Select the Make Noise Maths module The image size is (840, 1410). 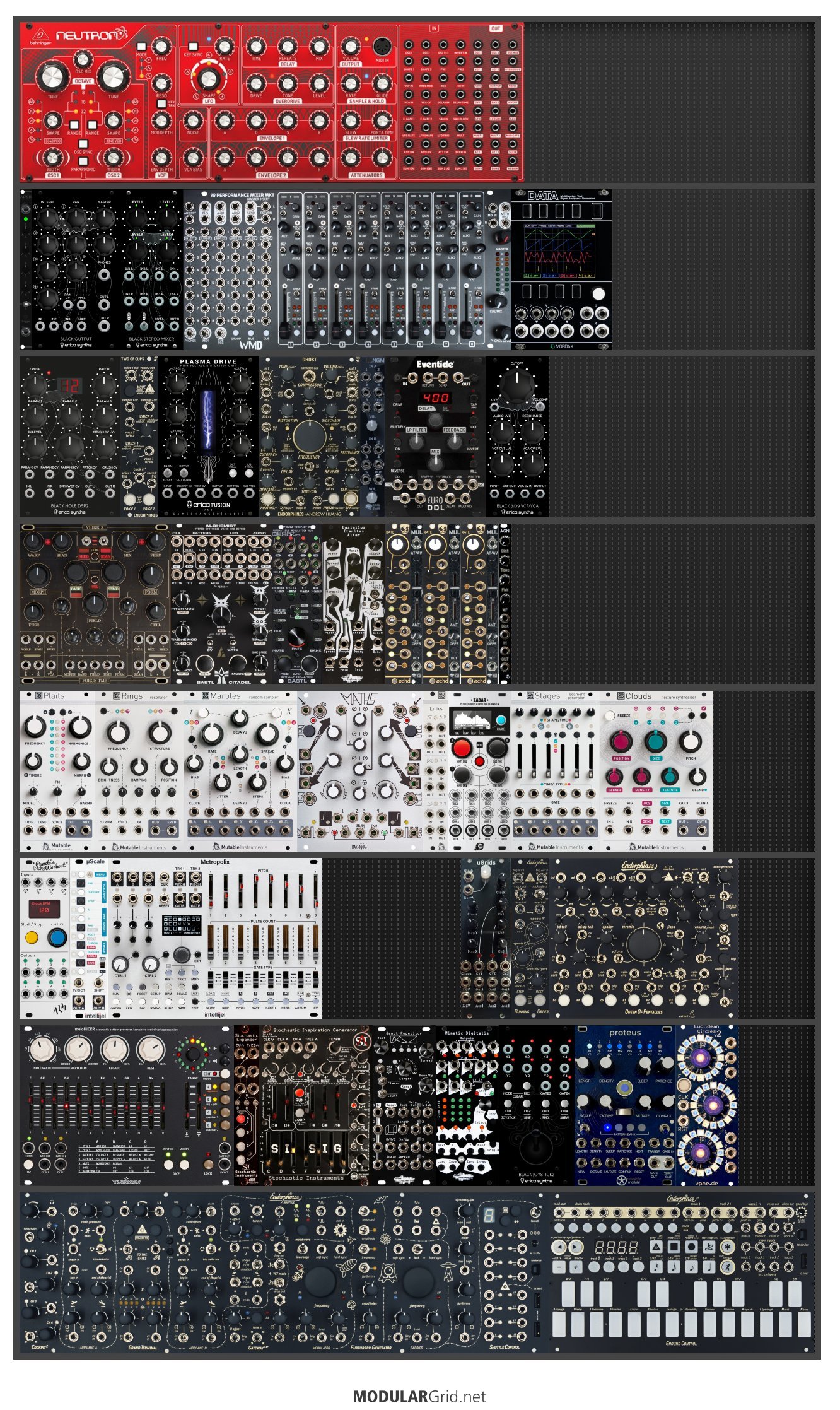tap(360, 771)
